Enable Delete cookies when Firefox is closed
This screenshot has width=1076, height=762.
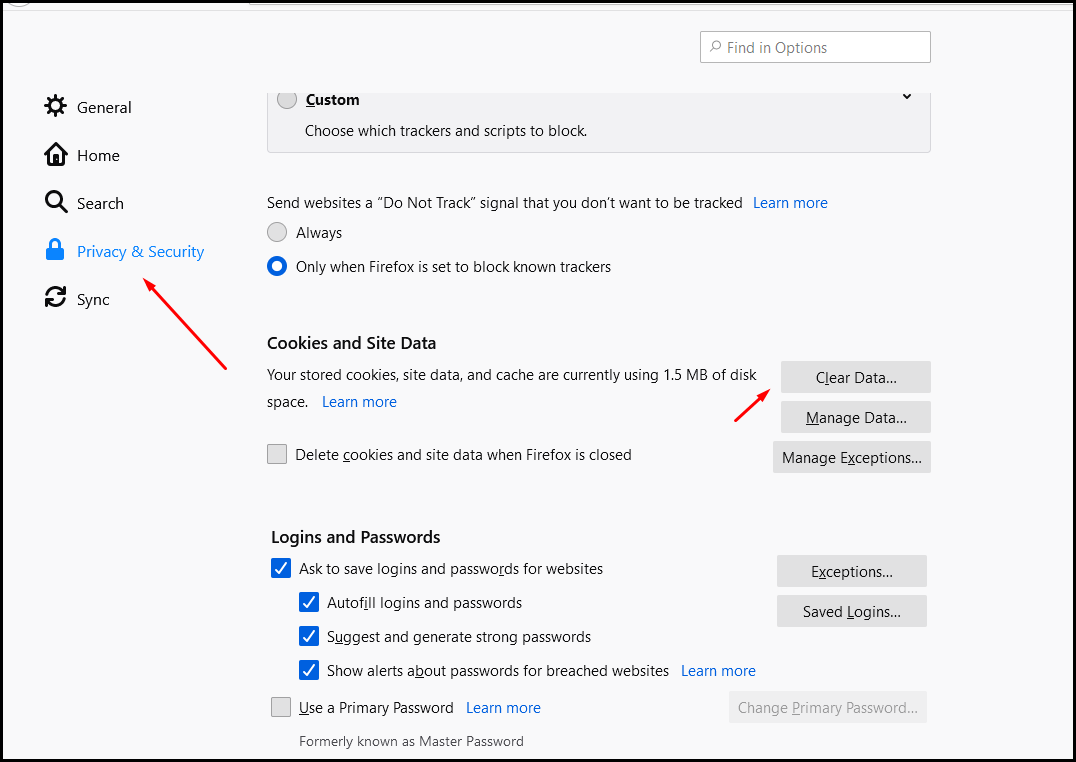point(277,454)
